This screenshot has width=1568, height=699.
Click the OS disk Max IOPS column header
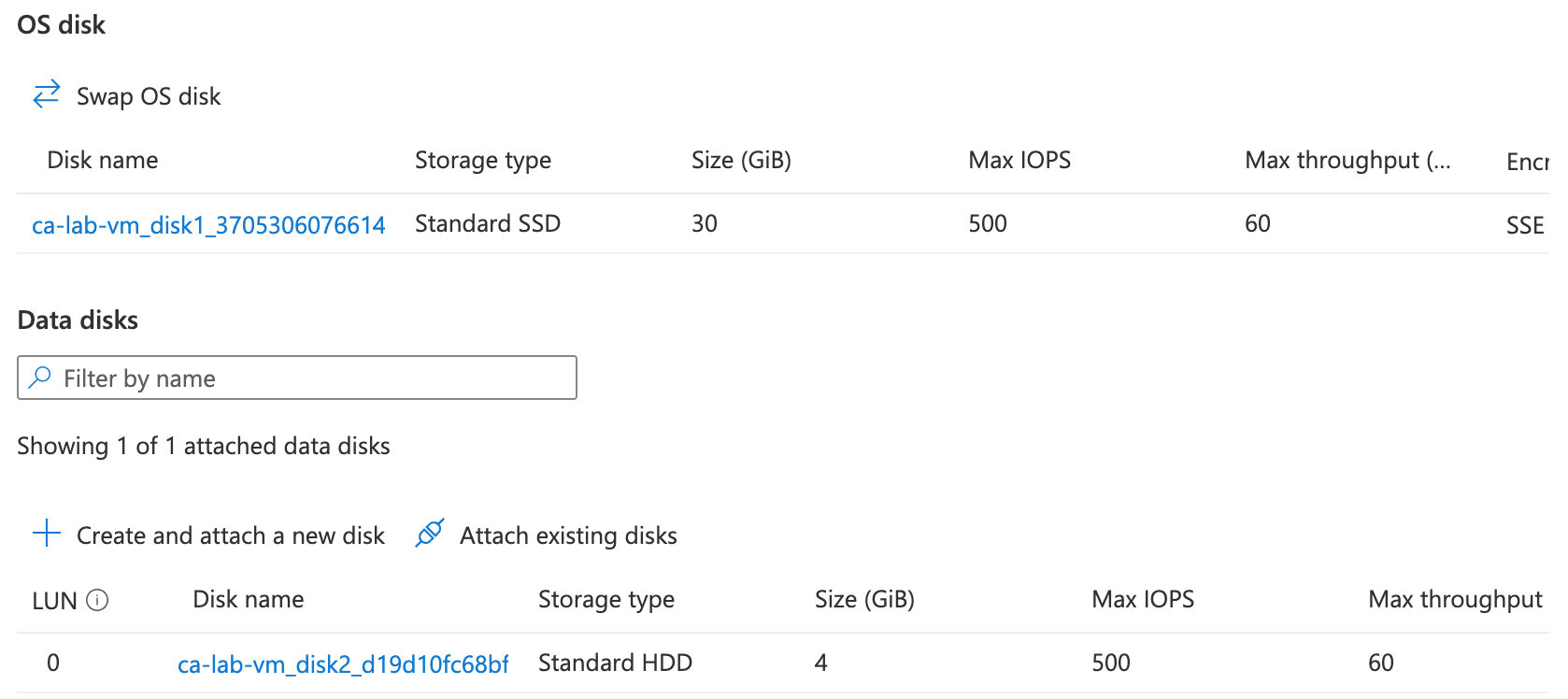pyautogui.click(x=1019, y=161)
